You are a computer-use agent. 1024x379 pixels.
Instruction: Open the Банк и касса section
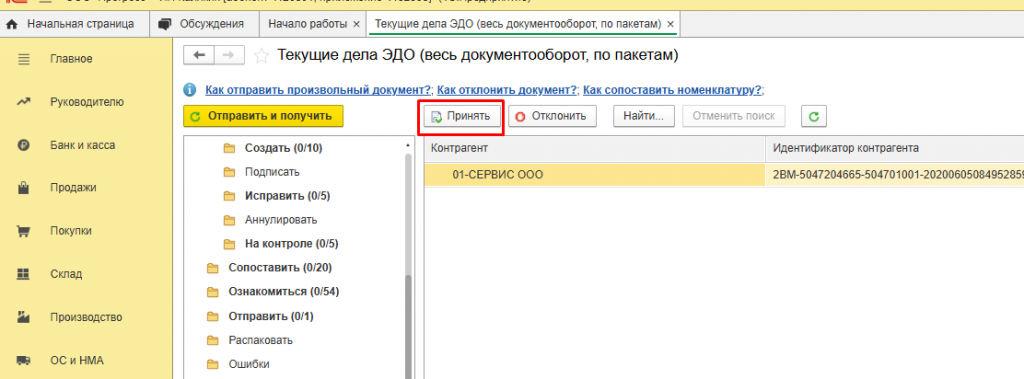tap(82, 145)
